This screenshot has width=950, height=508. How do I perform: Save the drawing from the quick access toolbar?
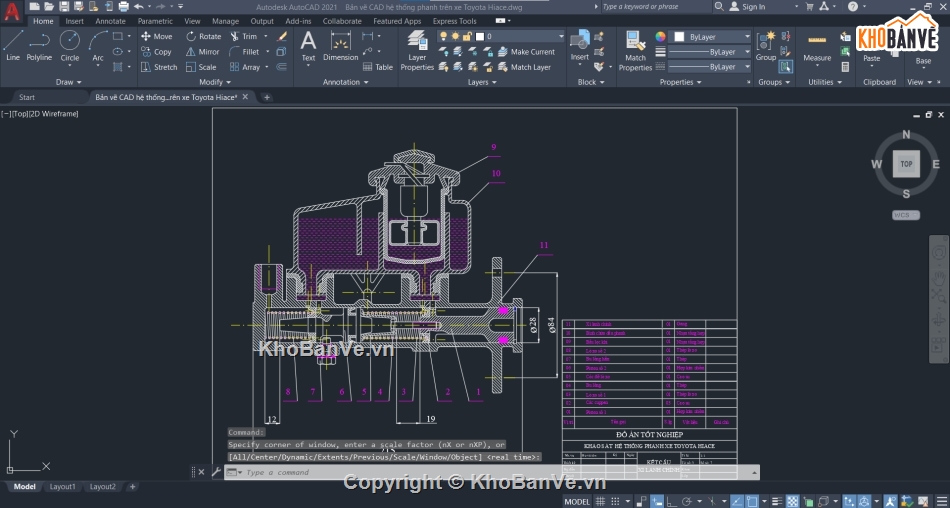[64, 7]
